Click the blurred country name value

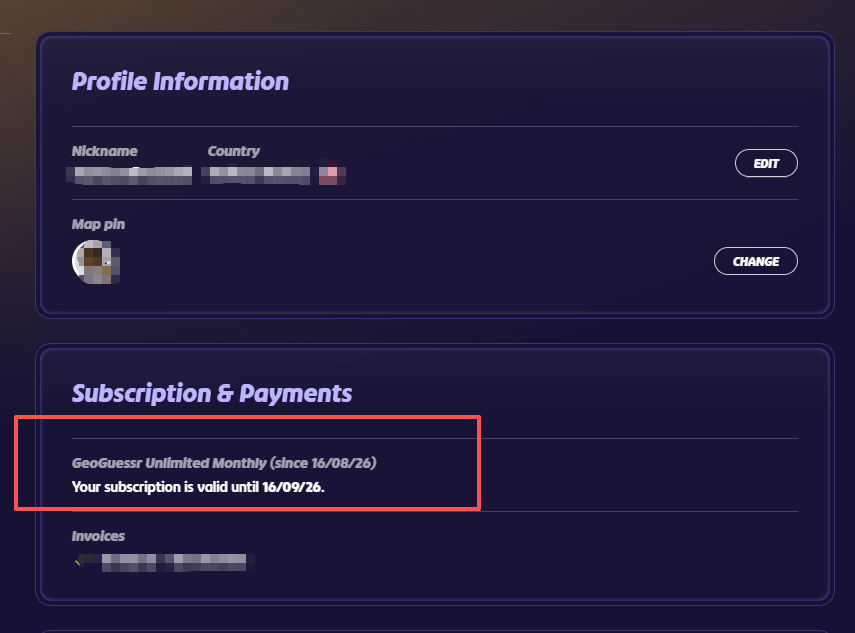pos(256,175)
